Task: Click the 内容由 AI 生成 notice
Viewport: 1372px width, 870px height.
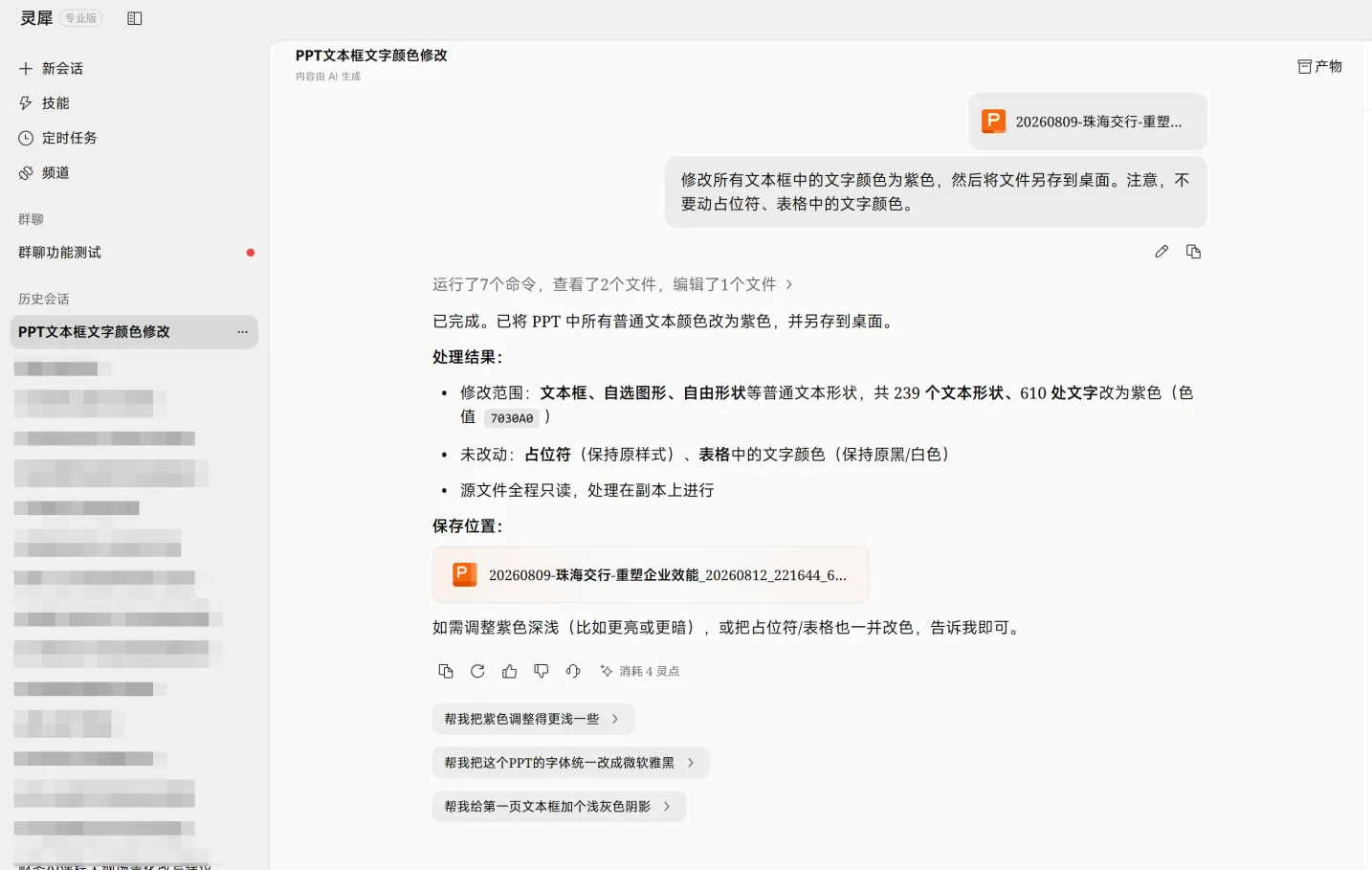Action: point(328,77)
